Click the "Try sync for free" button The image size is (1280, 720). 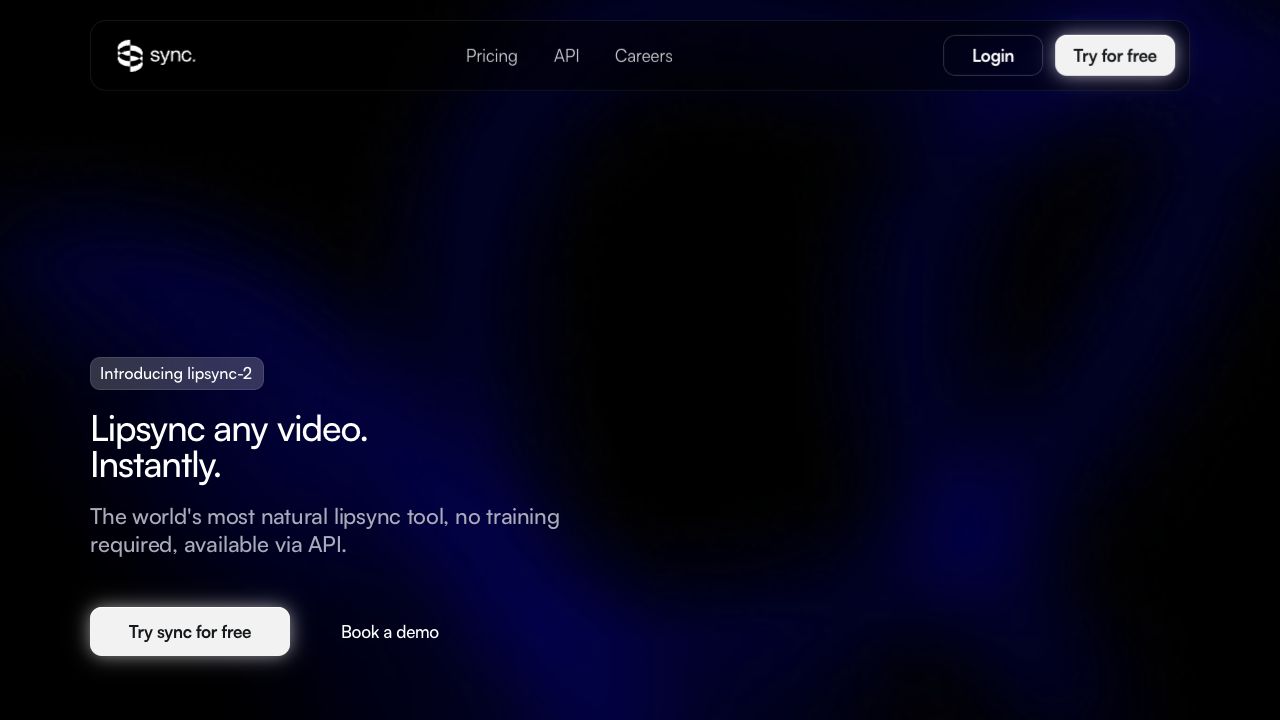coord(190,632)
